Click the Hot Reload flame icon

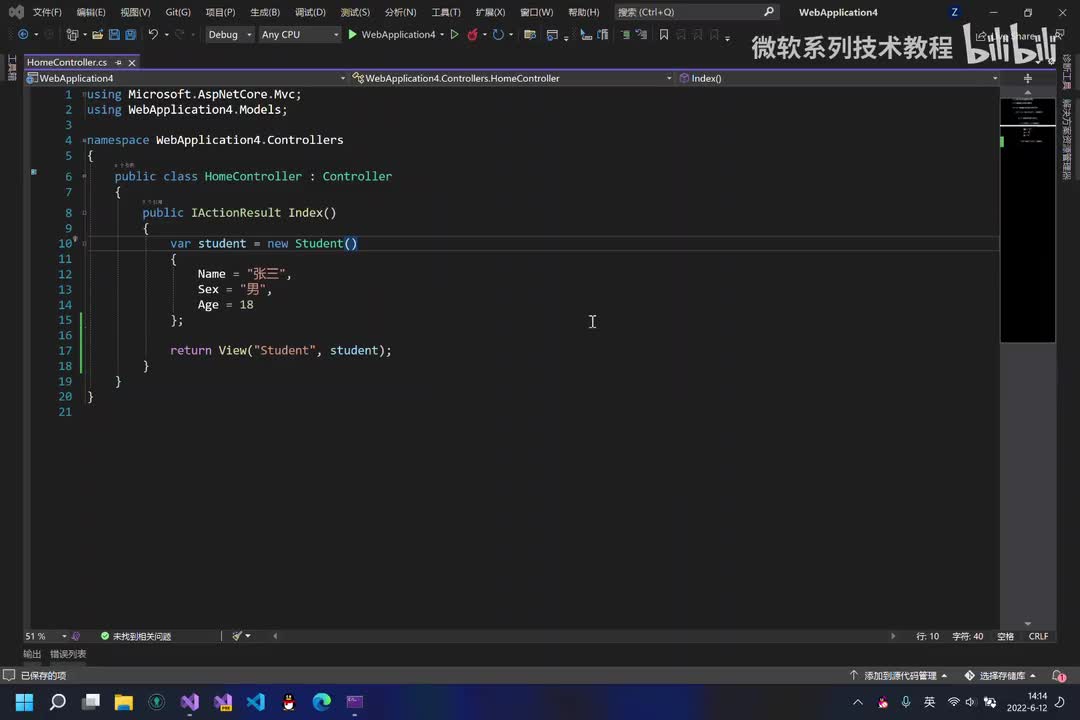(x=472, y=34)
